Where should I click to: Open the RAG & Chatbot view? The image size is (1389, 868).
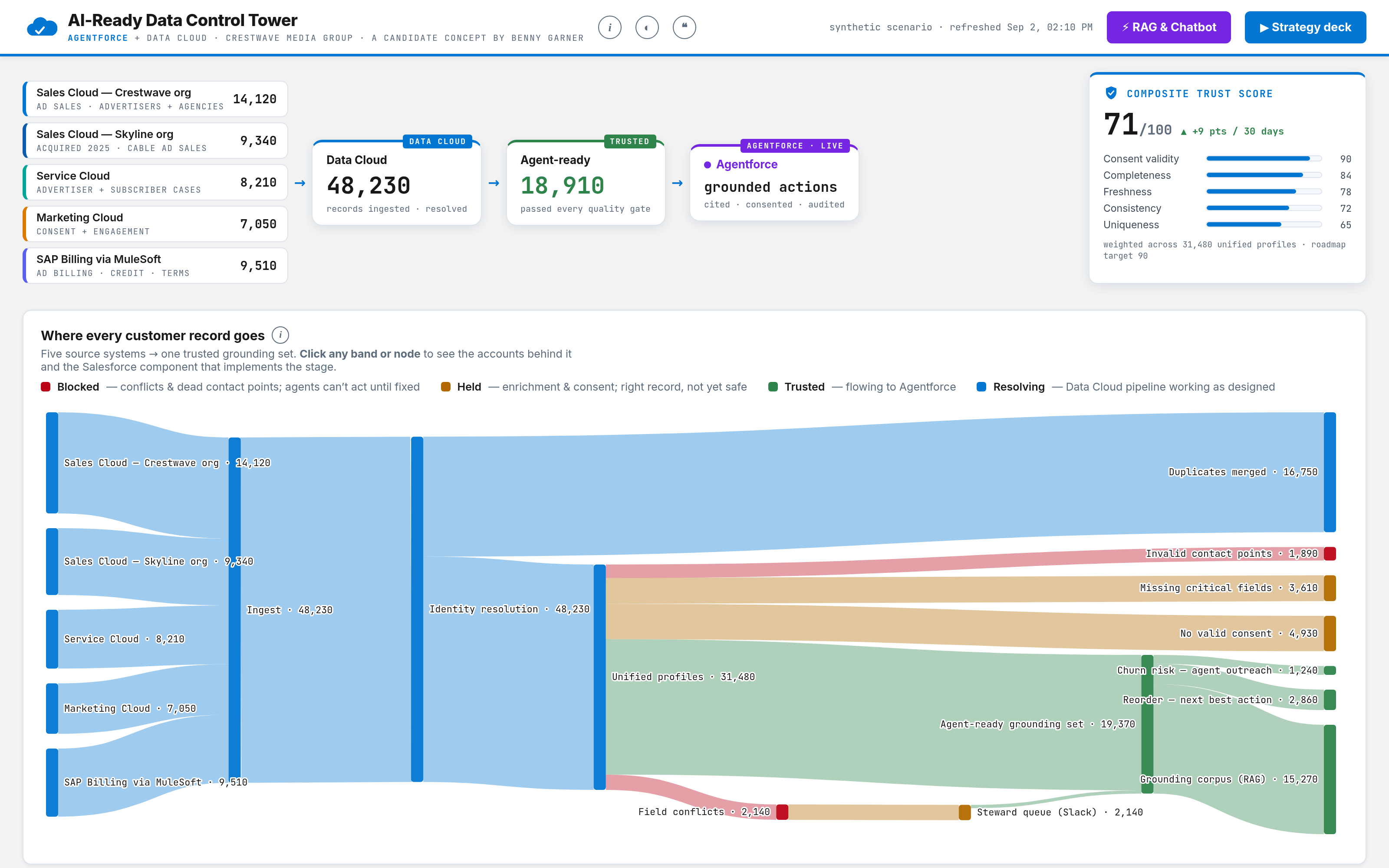1168,27
